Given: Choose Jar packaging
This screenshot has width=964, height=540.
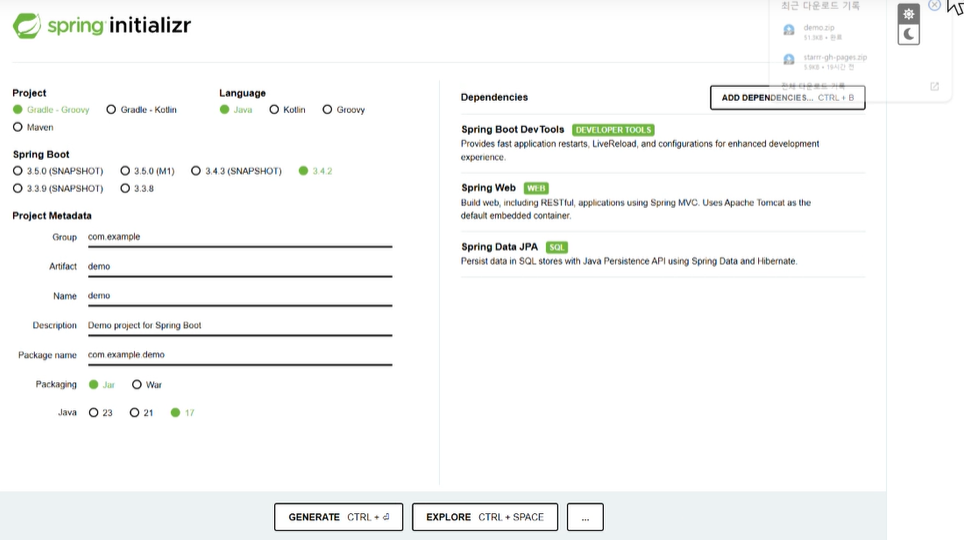Looking at the screenshot, I should tap(102, 384).
